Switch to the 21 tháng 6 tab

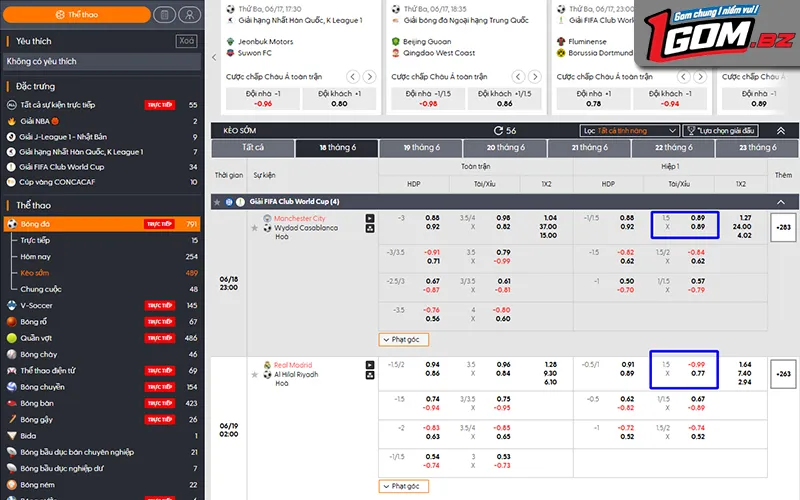pos(589,148)
